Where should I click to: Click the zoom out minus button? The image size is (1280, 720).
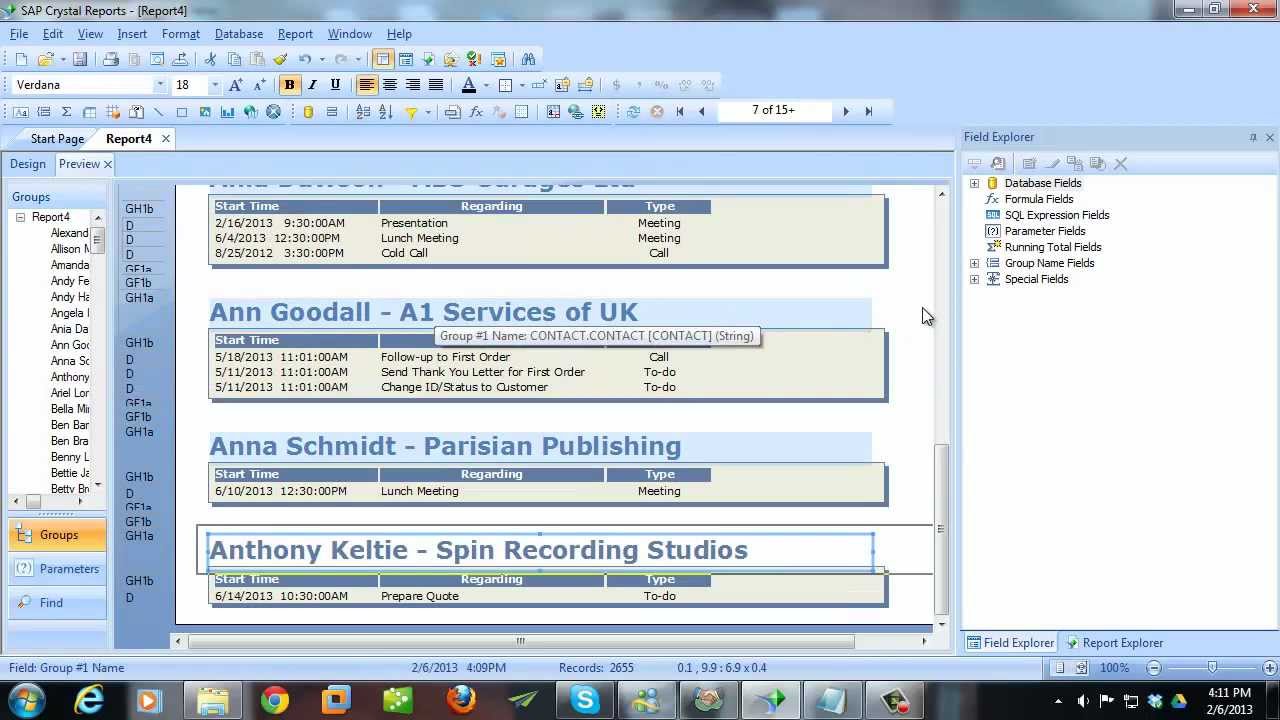click(x=1153, y=667)
